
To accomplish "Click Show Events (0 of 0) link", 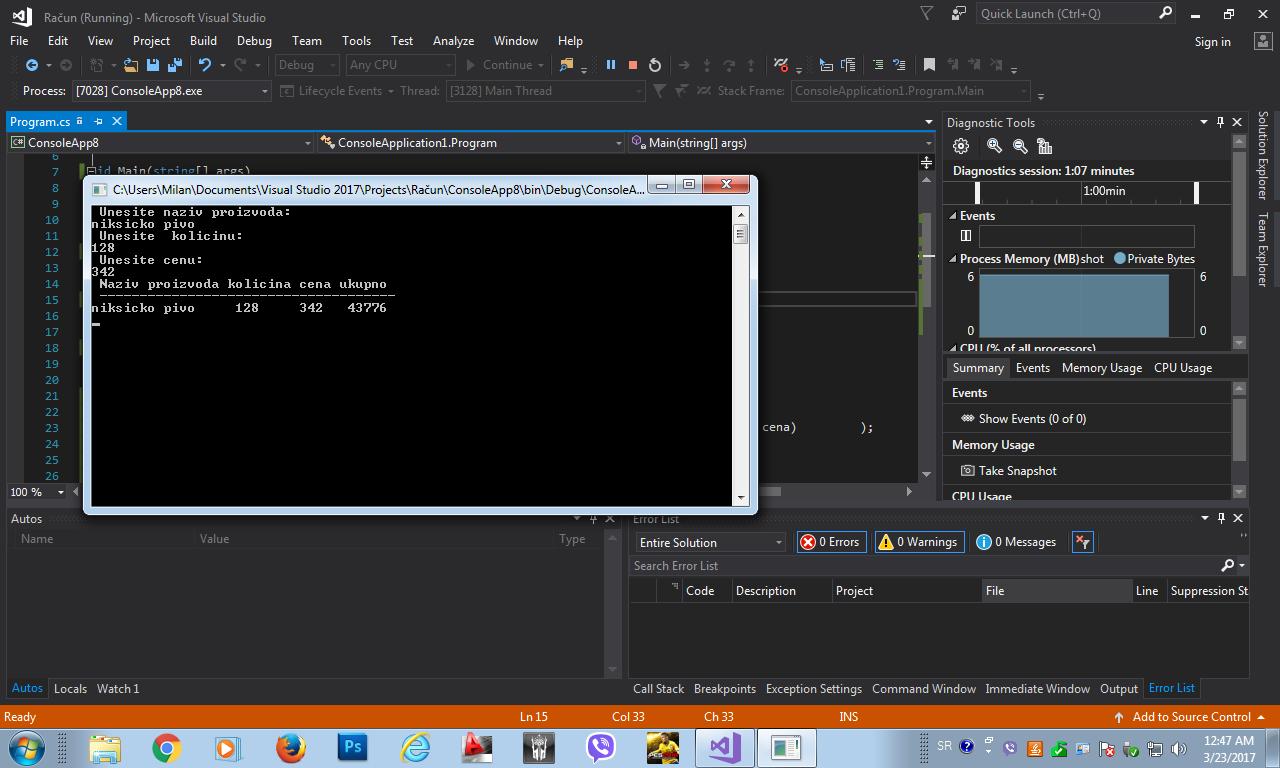I will tap(1031, 419).
